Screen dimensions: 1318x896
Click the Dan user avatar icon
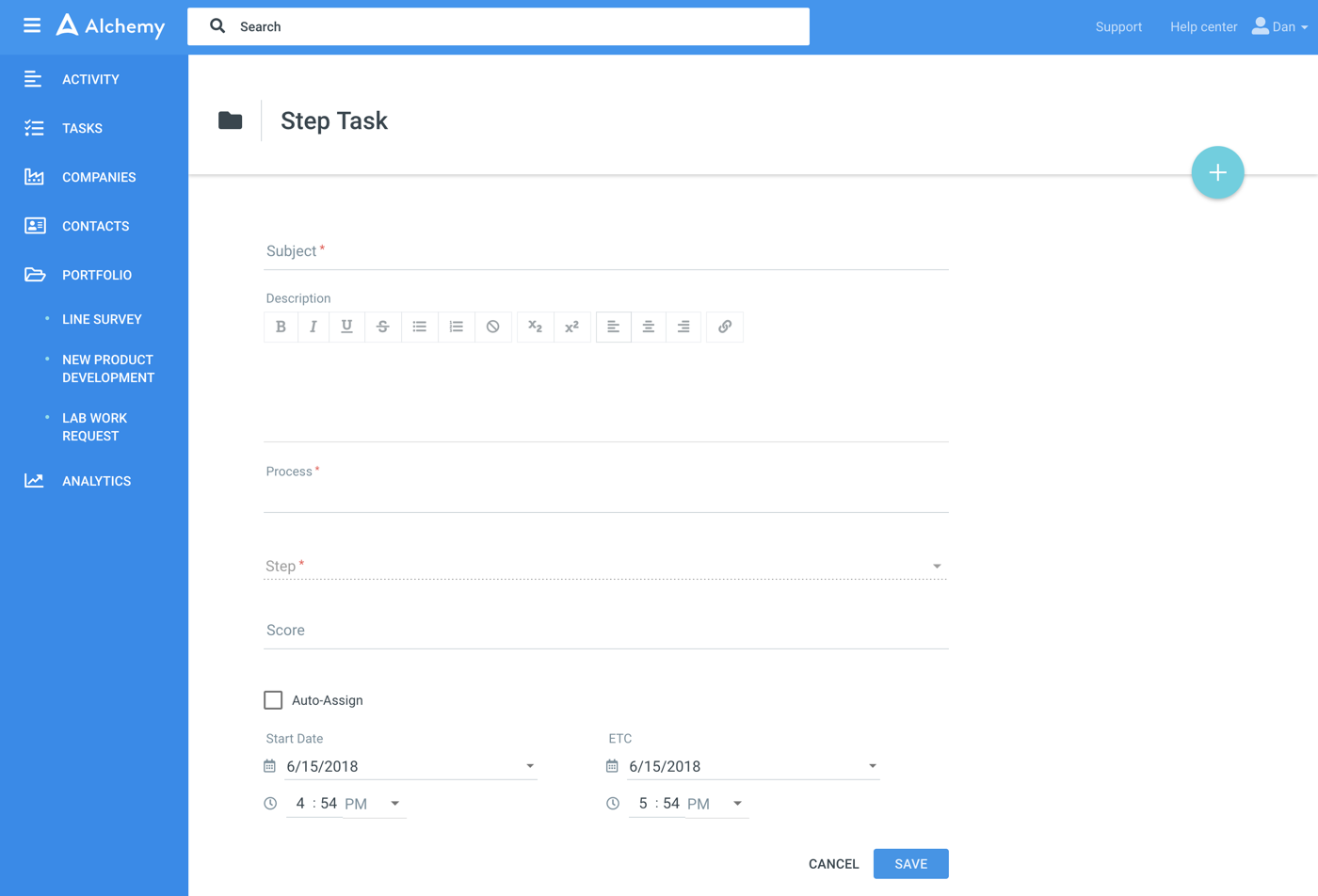pos(1260,26)
